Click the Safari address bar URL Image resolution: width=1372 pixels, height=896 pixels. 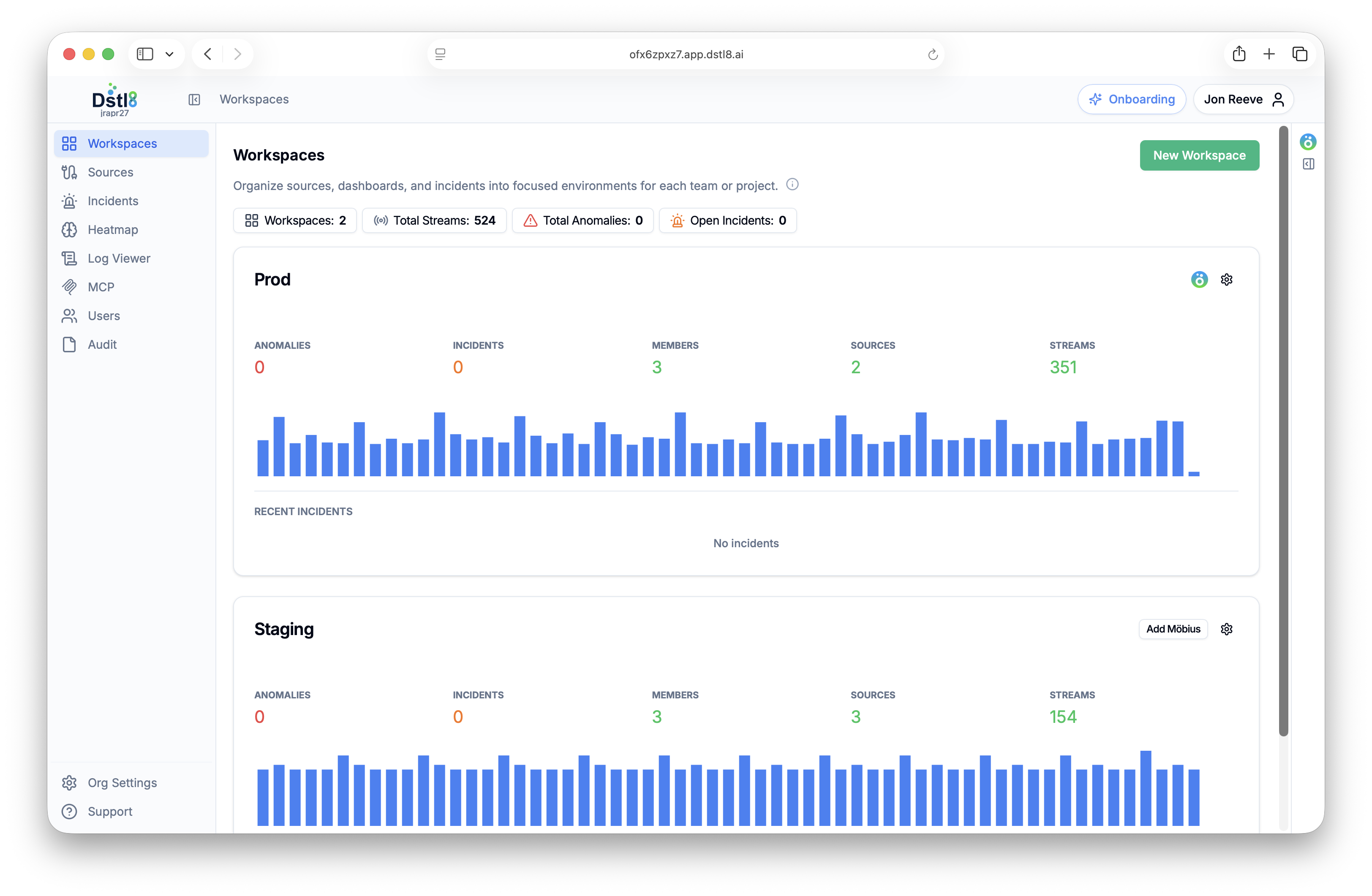(686, 55)
